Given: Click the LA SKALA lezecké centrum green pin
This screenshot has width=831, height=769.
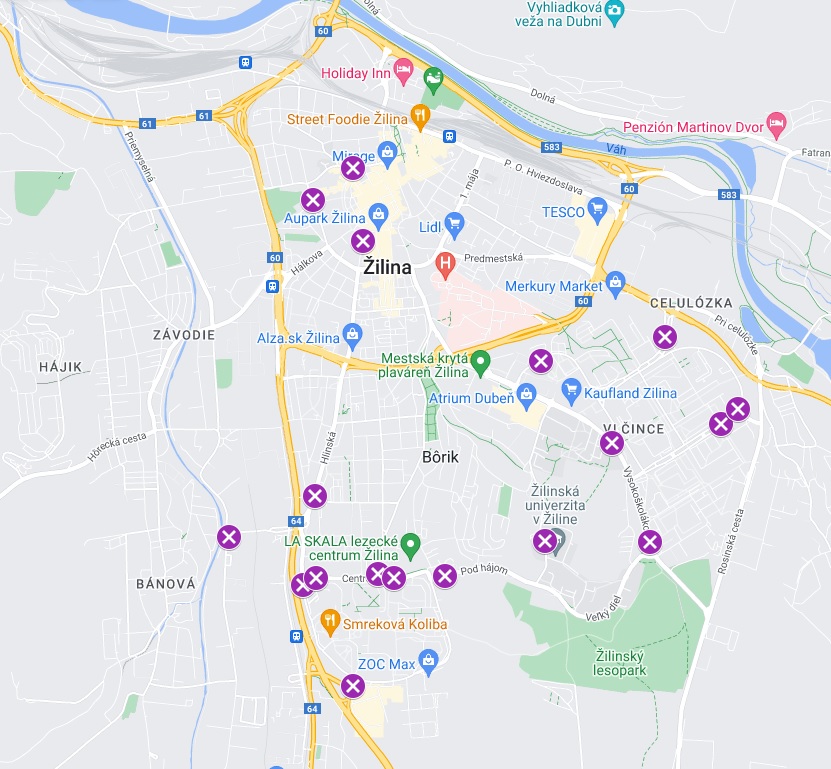Looking at the screenshot, I should 411,545.
